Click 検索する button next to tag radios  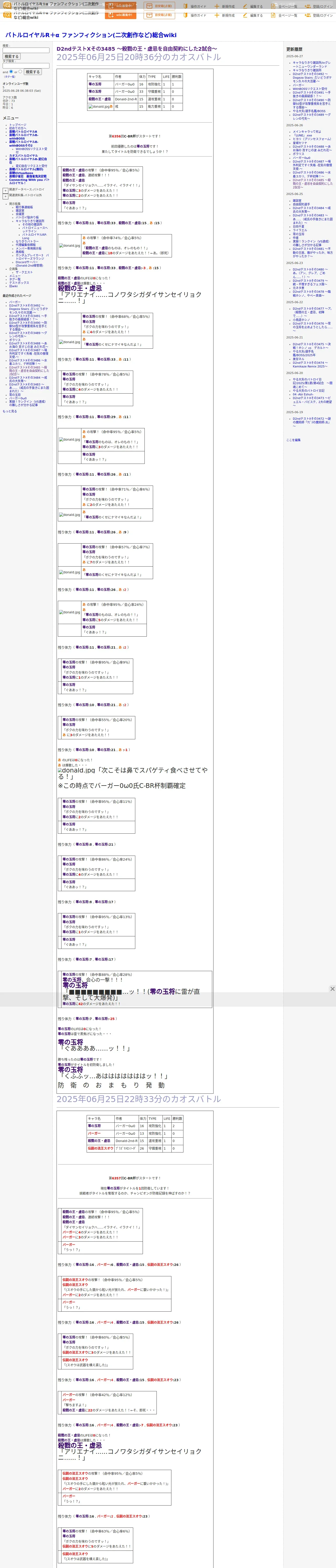click(33, 72)
